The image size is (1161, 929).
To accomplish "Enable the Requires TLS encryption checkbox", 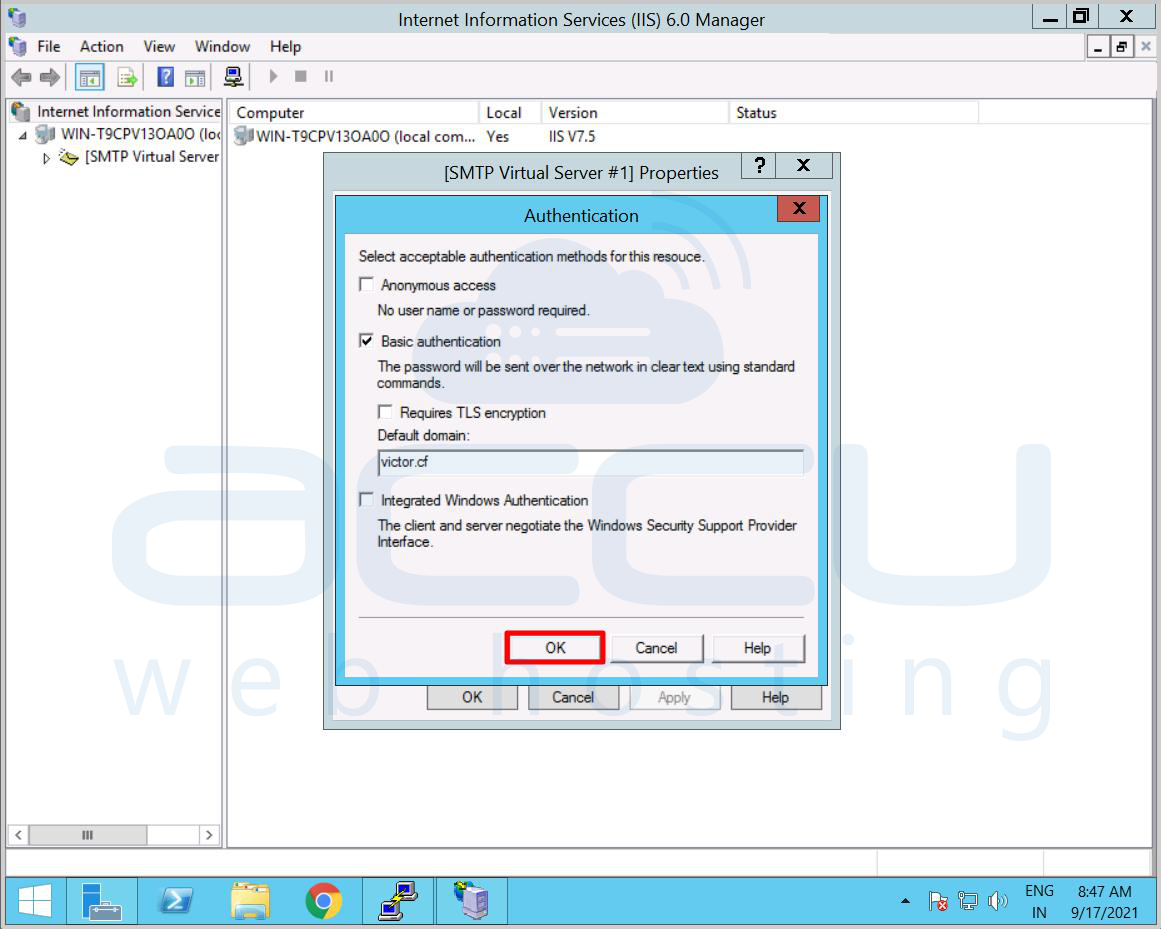I will coord(385,412).
